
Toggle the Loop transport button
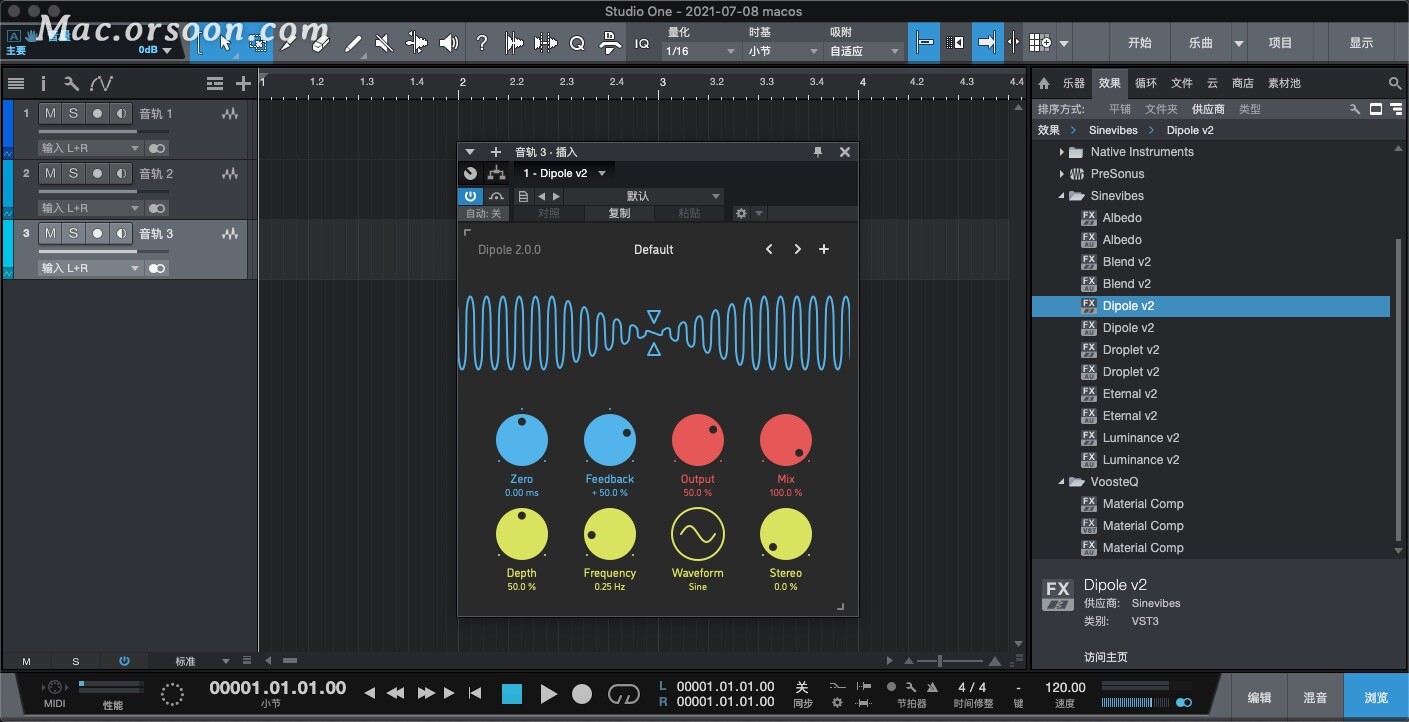click(623, 693)
